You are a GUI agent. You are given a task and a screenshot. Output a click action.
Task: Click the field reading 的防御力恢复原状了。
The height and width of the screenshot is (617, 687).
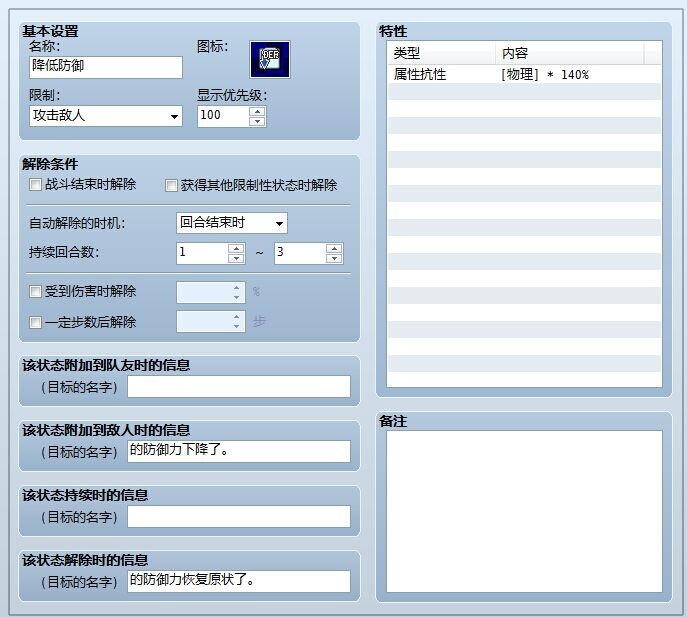click(x=239, y=581)
